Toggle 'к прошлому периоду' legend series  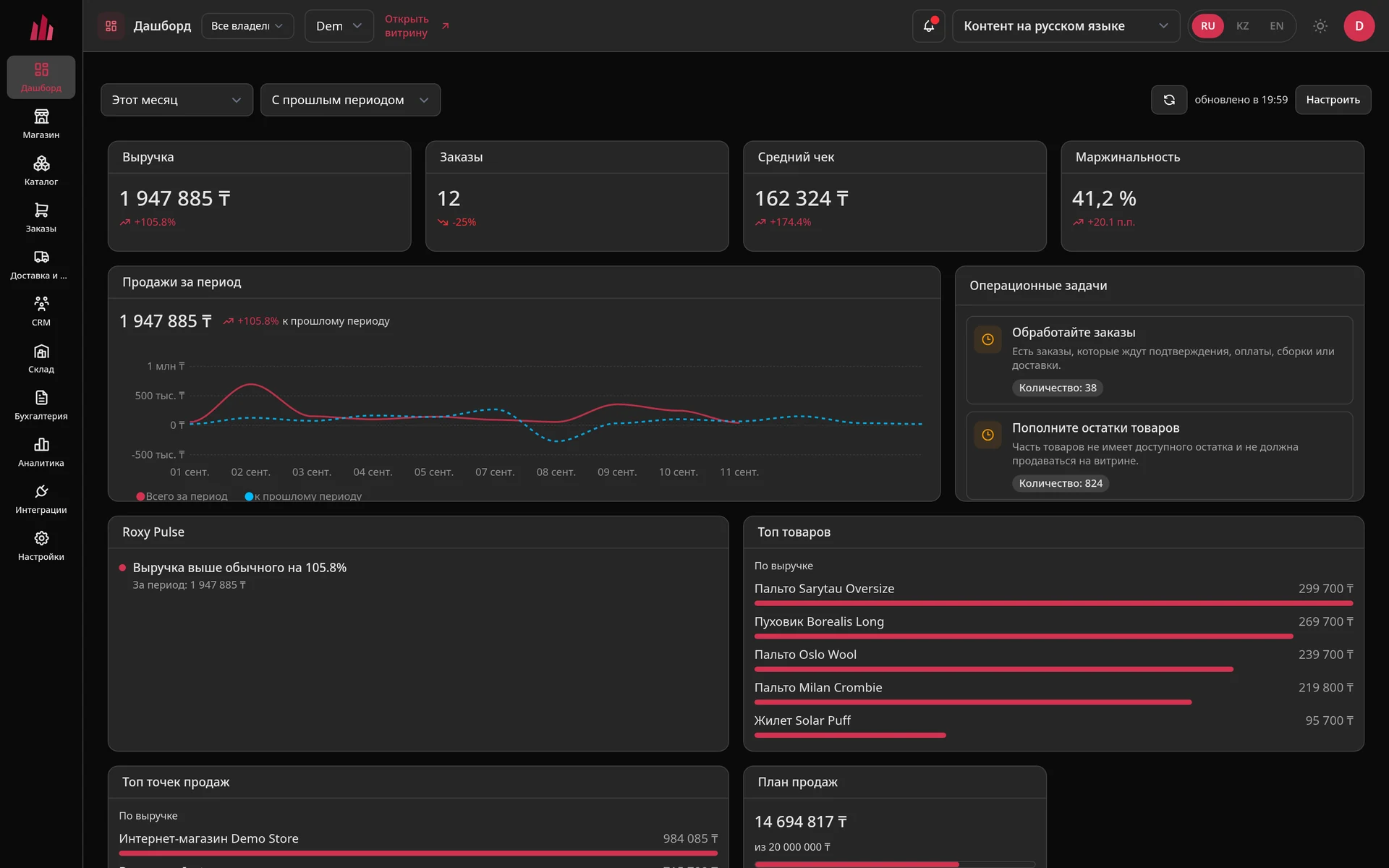pyautogui.click(x=303, y=496)
